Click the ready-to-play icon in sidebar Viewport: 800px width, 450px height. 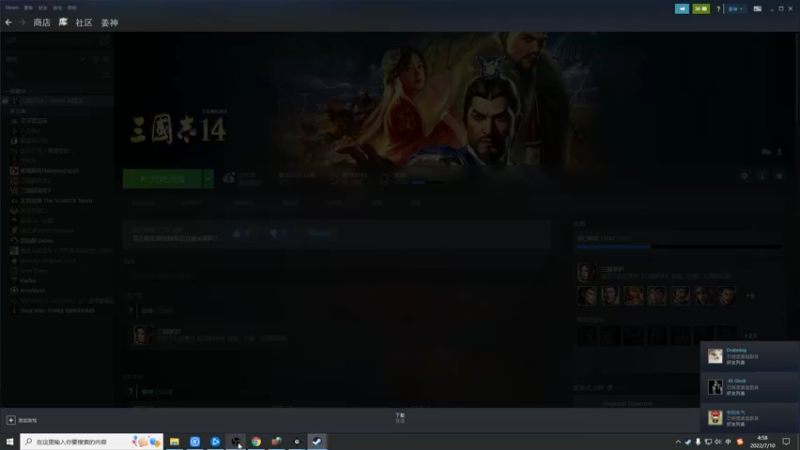tap(106, 59)
